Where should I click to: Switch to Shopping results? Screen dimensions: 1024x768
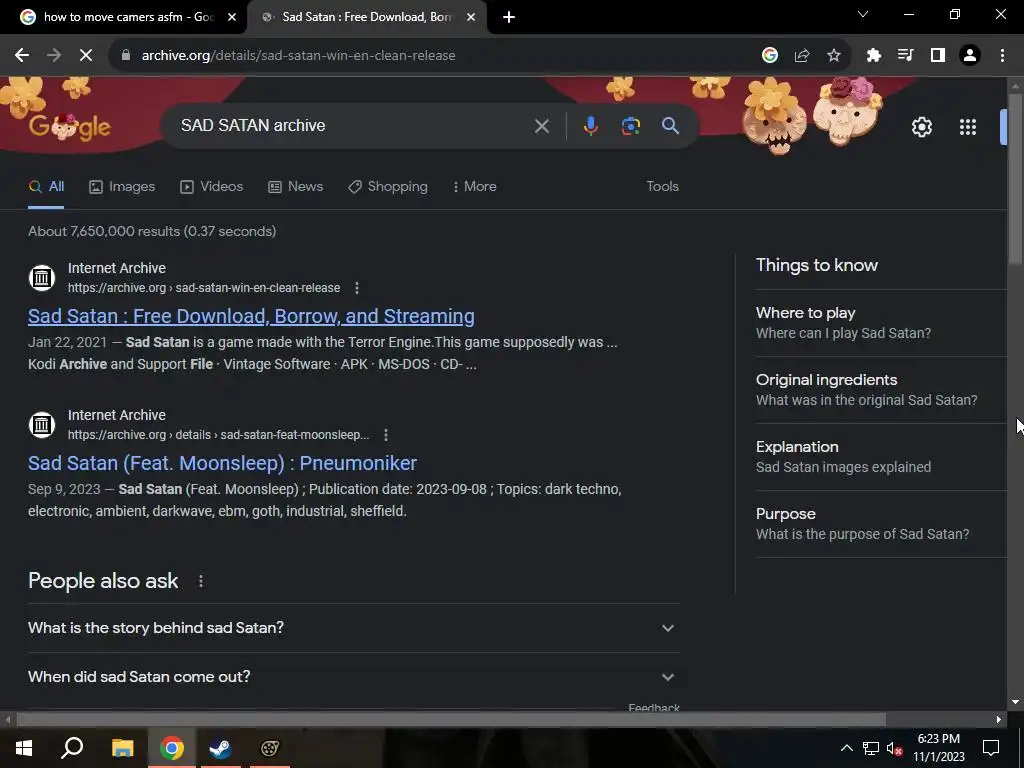point(388,187)
